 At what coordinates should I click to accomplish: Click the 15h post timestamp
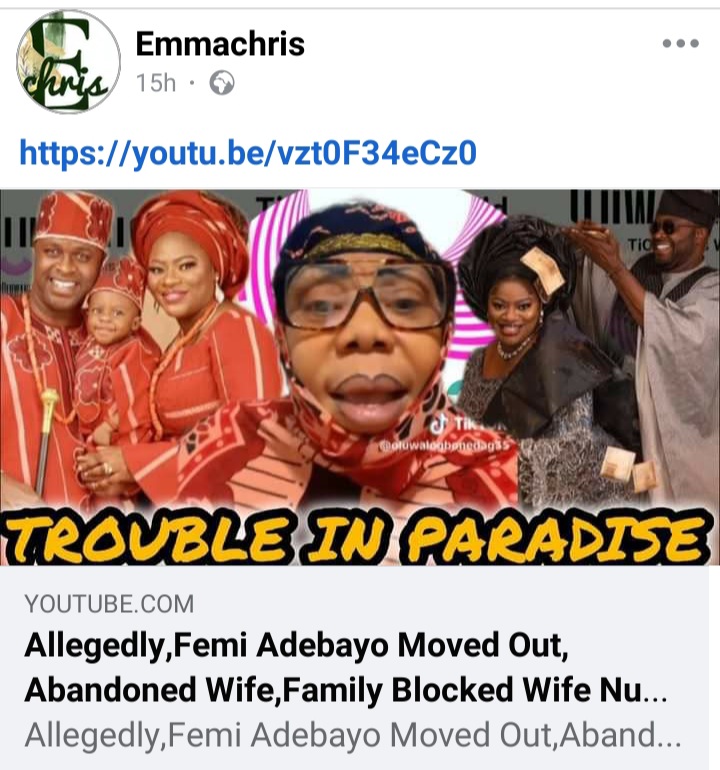pos(156,83)
